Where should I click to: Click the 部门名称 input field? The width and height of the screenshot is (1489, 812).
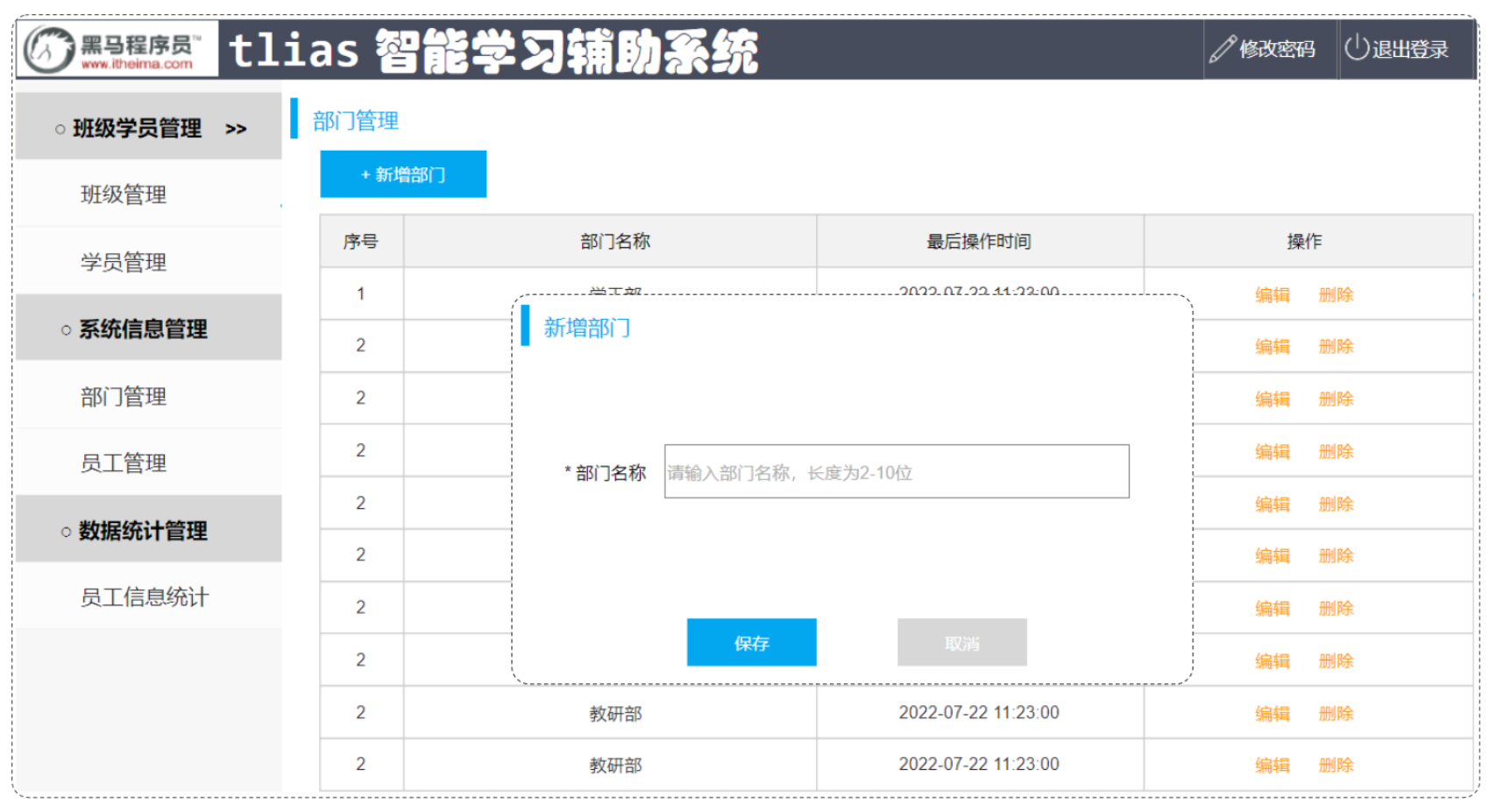coord(894,472)
